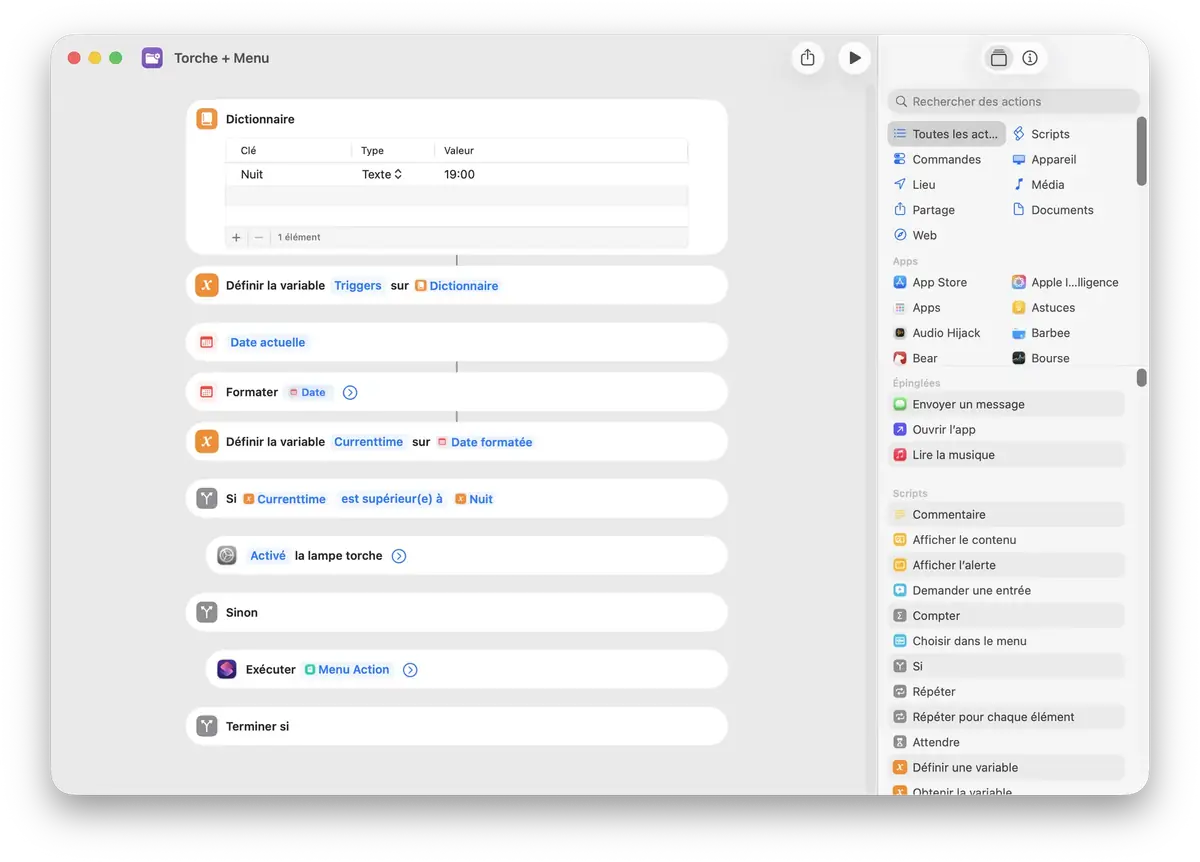Image resolution: width=1200 pixels, height=862 pixels.
Task: Click the Audio Hijack app icon
Action: 900,333
